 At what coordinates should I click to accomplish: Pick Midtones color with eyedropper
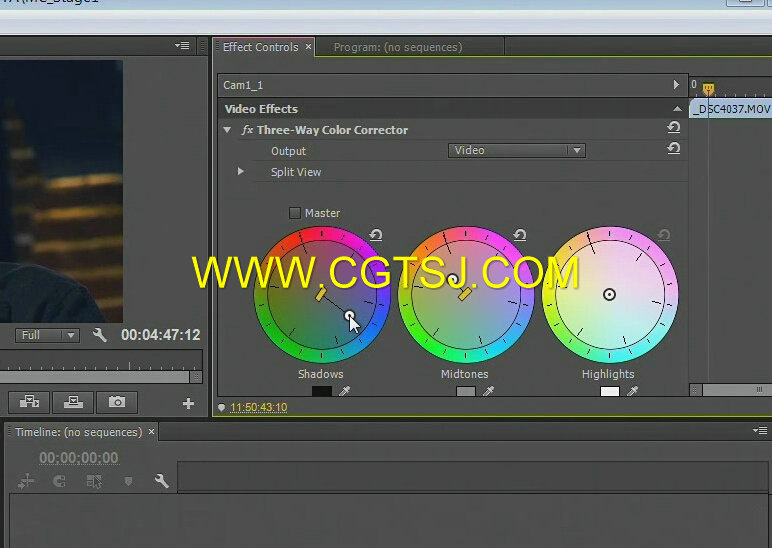488,391
